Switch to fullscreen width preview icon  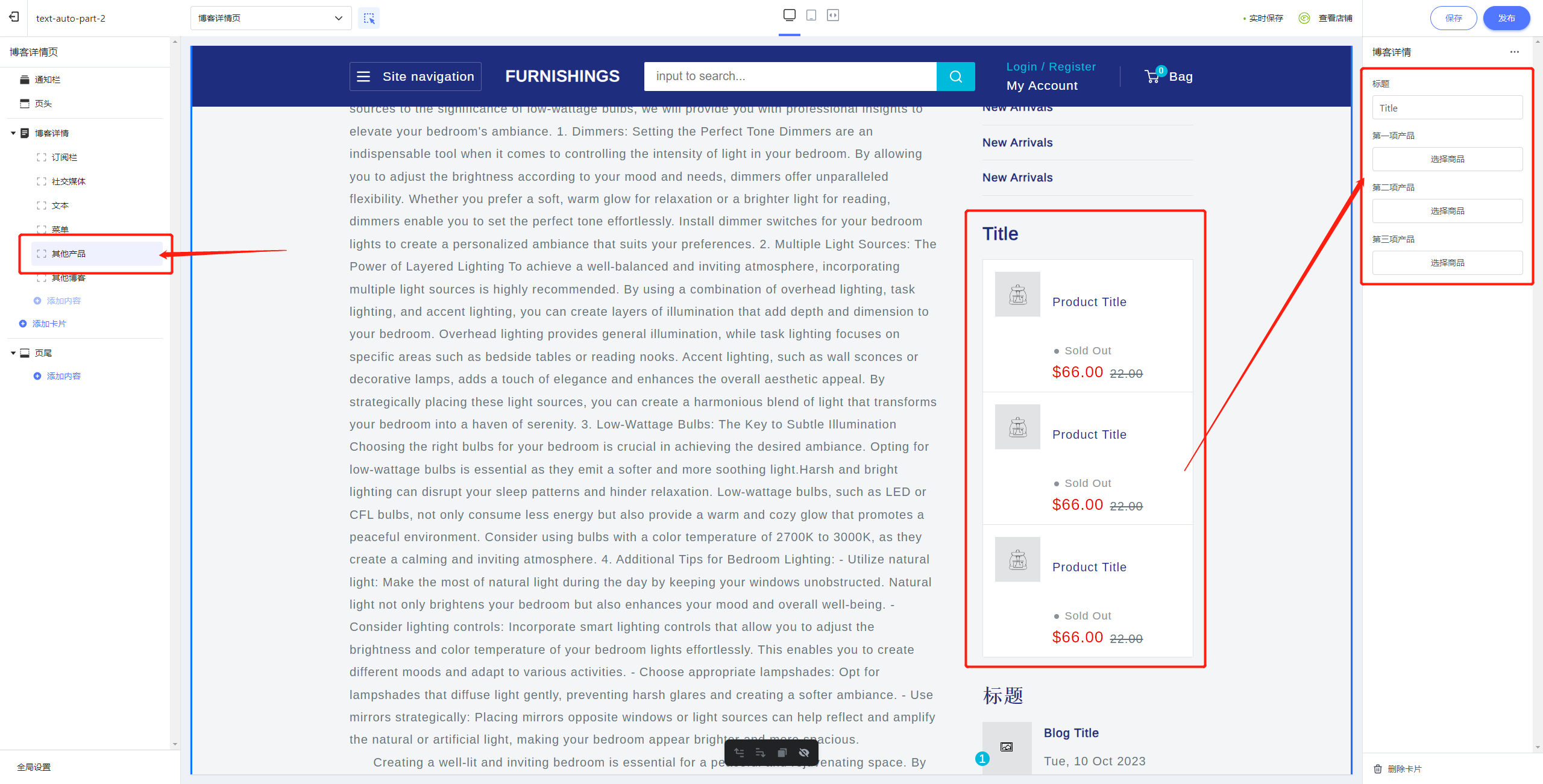click(833, 15)
